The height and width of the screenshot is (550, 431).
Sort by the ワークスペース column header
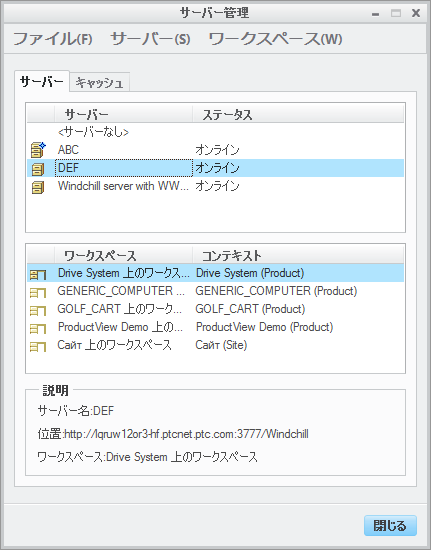click(123, 255)
